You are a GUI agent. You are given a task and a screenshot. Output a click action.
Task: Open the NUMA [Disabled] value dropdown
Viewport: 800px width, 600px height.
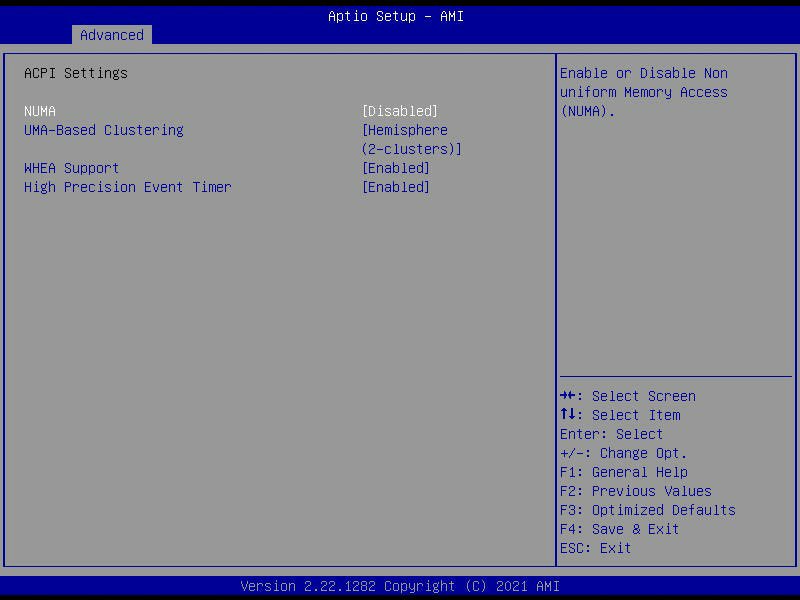[399, 111]
